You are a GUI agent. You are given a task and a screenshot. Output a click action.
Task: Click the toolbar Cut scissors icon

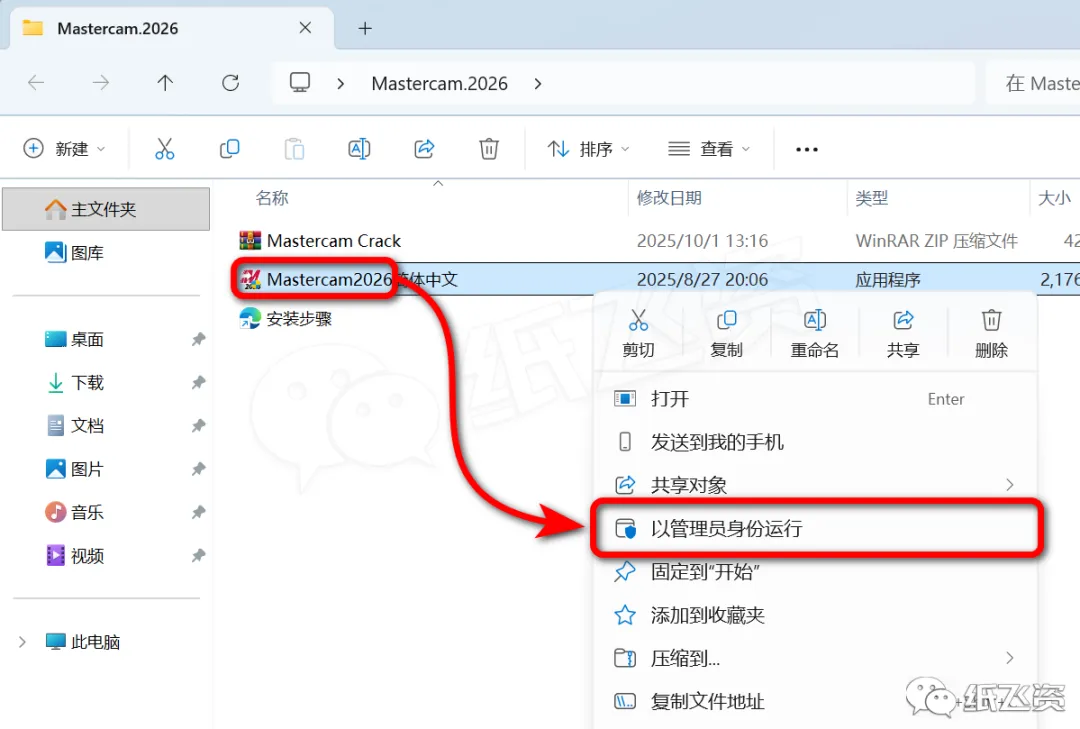[x=165, y=149]
